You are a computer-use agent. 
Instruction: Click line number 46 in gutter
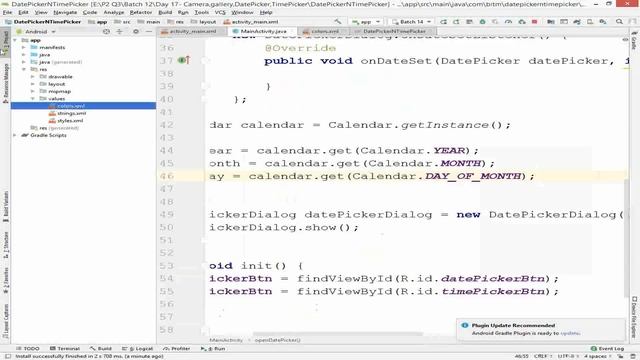pyautogui.click(x=167, y=176)
